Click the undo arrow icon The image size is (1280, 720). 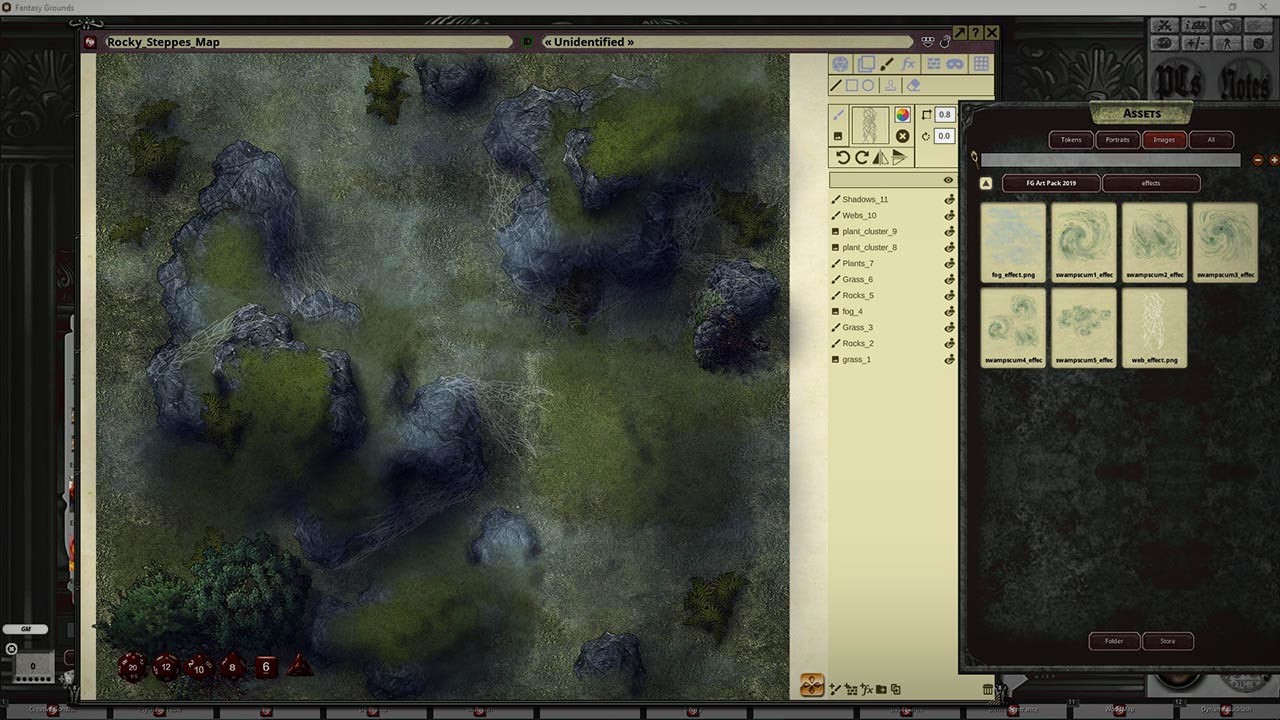pyautogui.click(x=841, y=157)
